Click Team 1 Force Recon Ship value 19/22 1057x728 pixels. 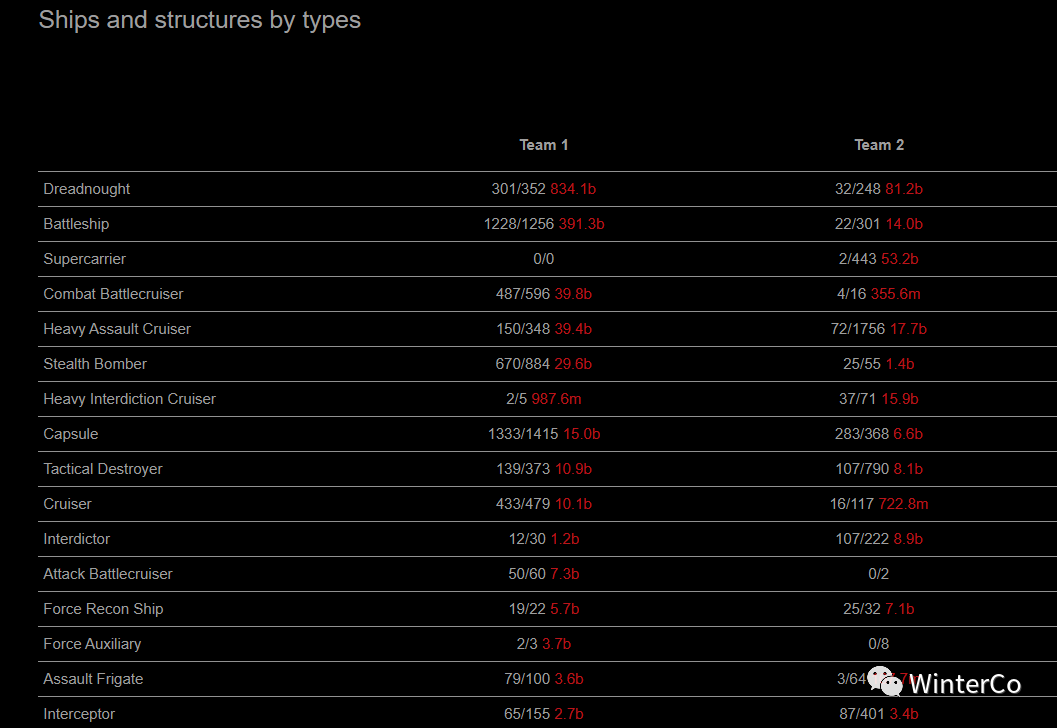click(x=526, y=609)
